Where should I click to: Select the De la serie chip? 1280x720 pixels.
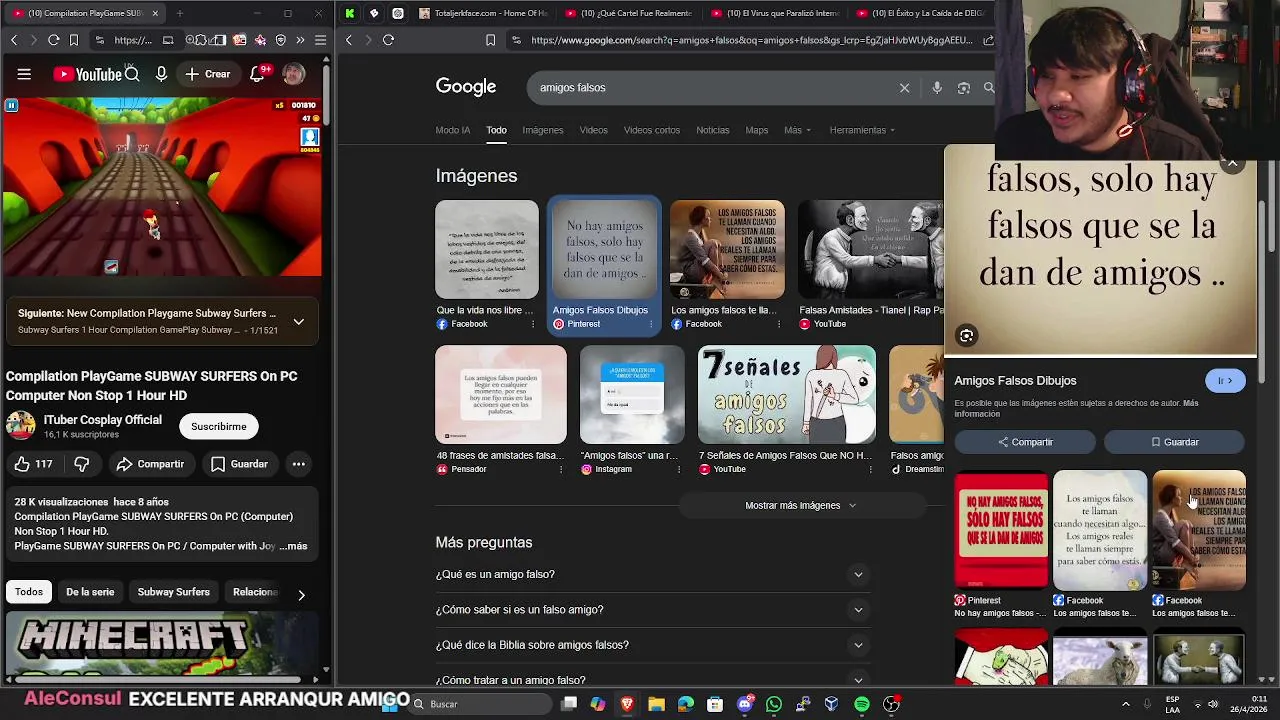pos(90,592)
